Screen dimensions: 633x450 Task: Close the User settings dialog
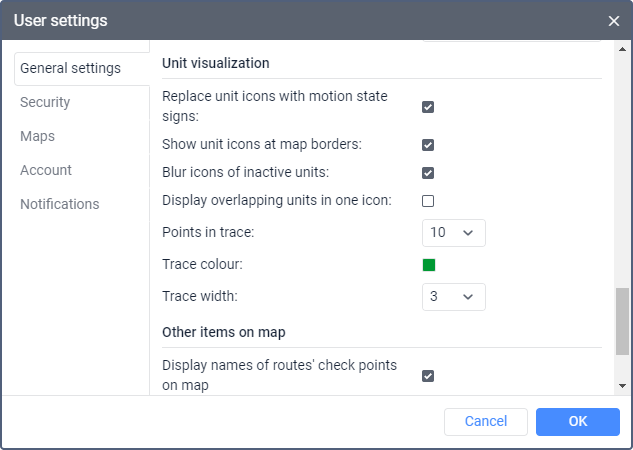click(614, 20)
